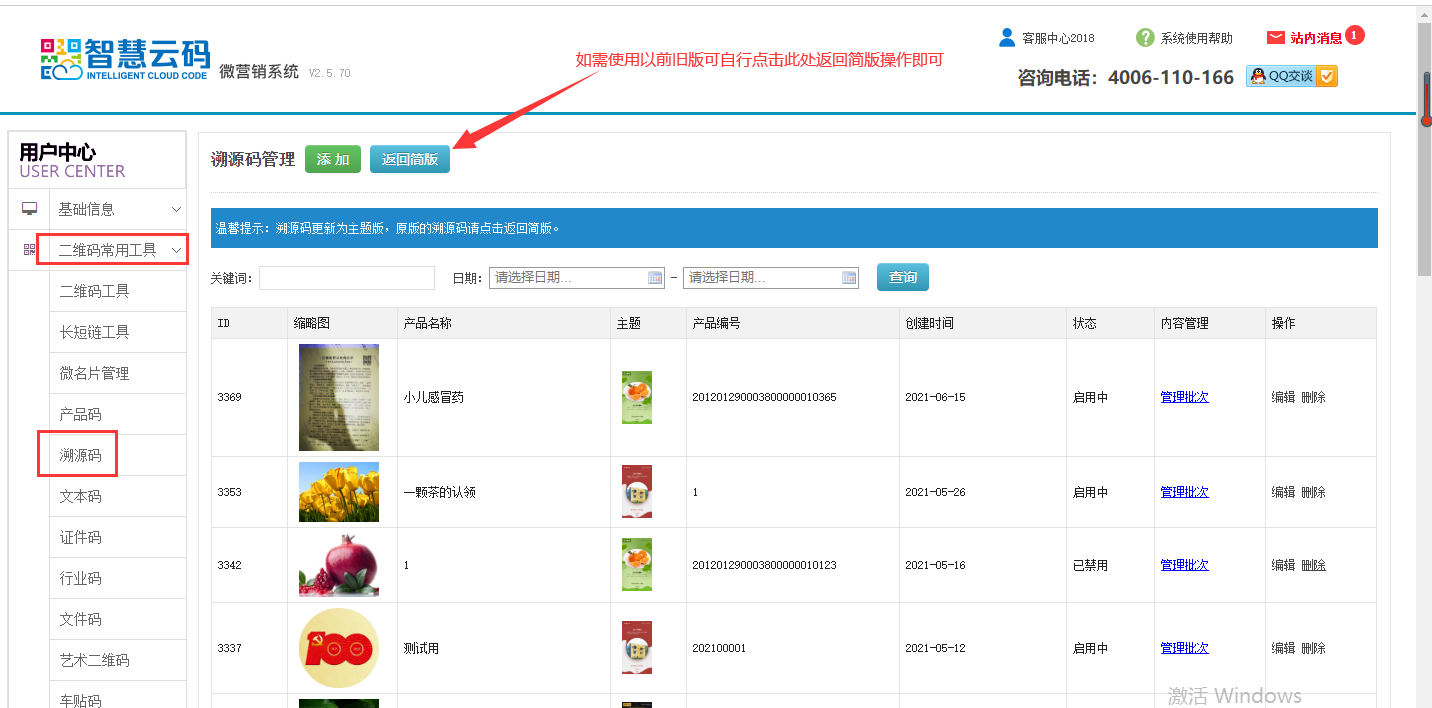Open 产品码 in the sidebar

(x=80, y=414)
